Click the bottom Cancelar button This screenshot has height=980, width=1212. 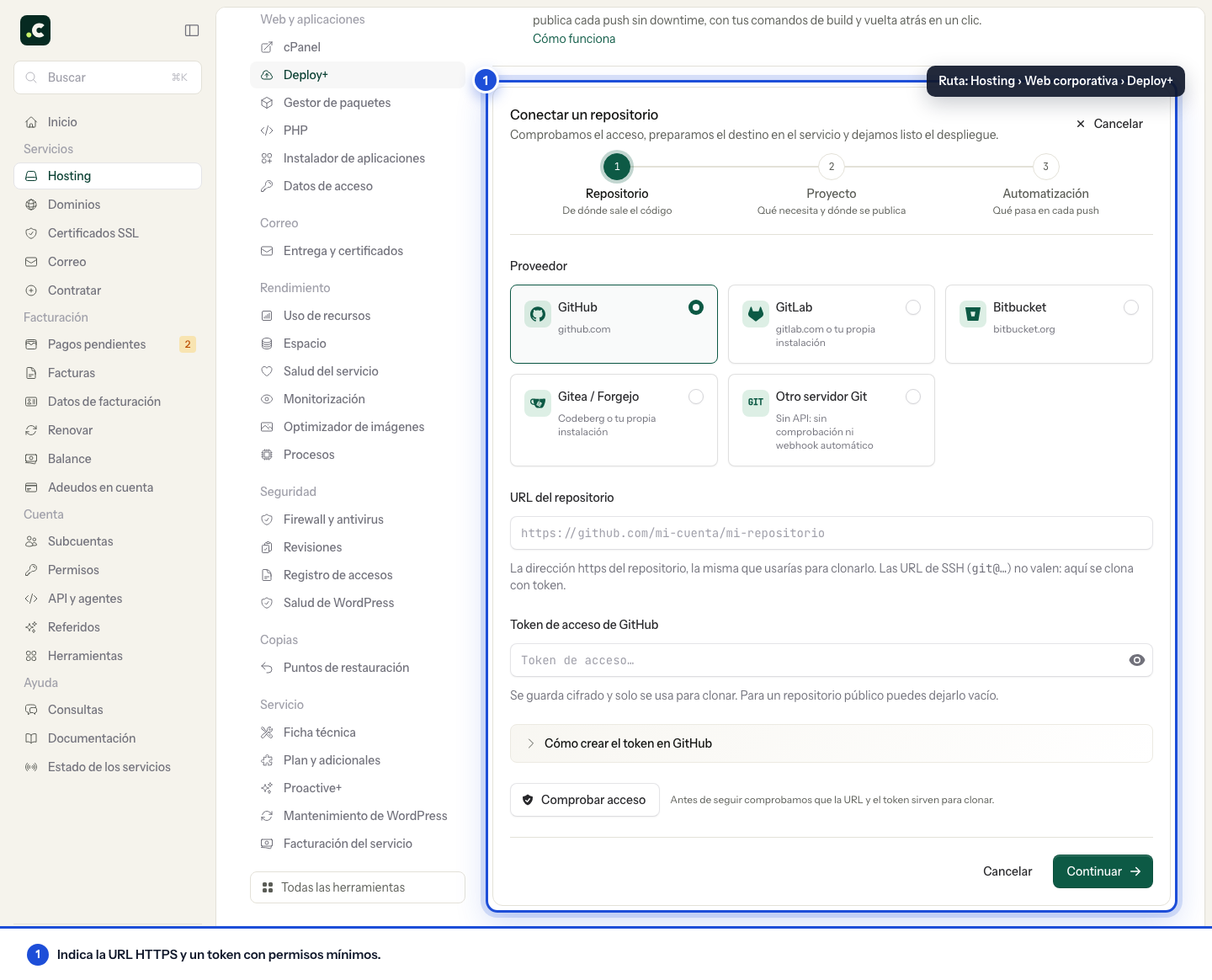point(1007,871)
